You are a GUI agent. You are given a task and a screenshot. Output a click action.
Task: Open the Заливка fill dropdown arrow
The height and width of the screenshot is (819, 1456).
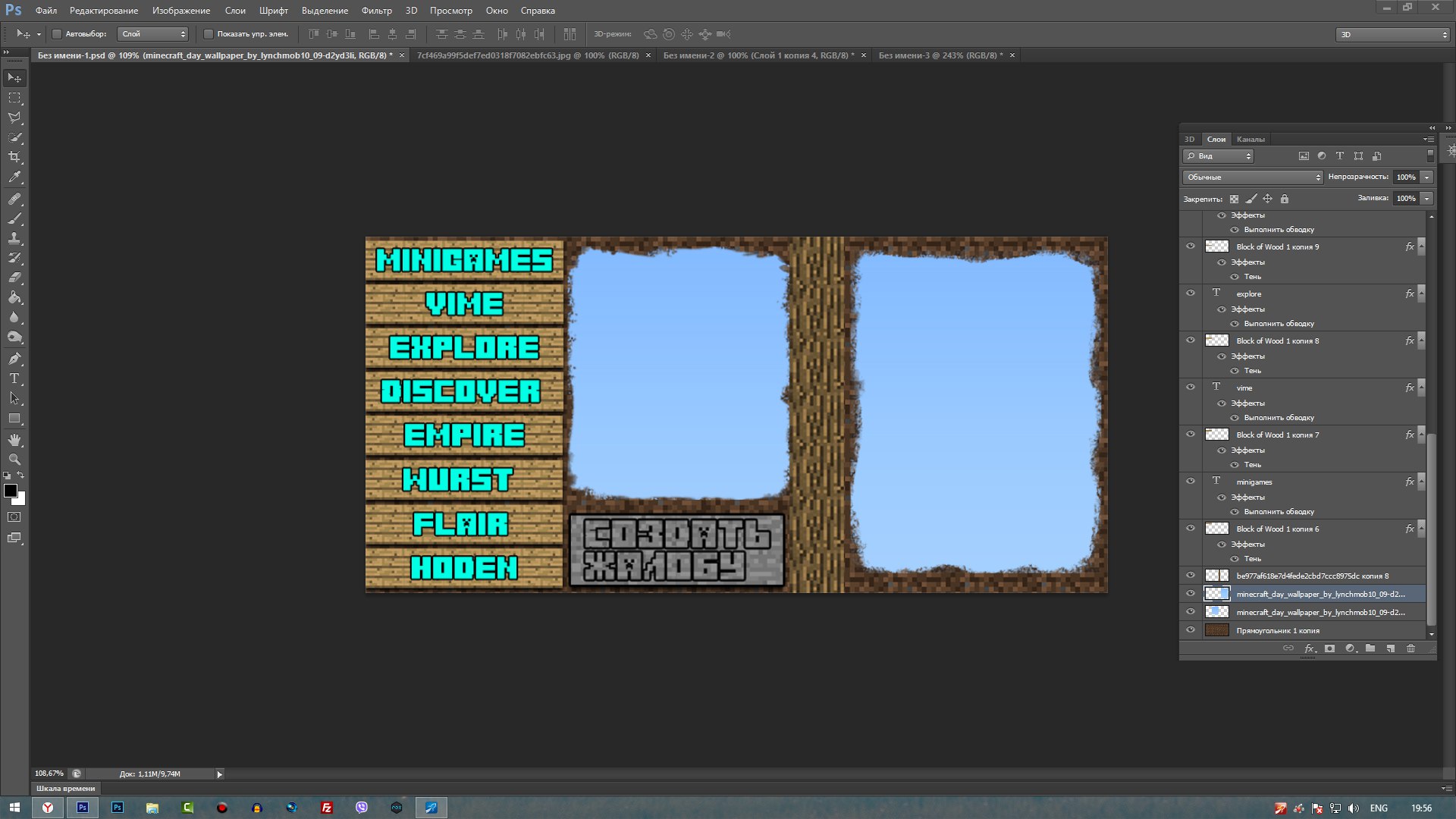point(1426,198)
